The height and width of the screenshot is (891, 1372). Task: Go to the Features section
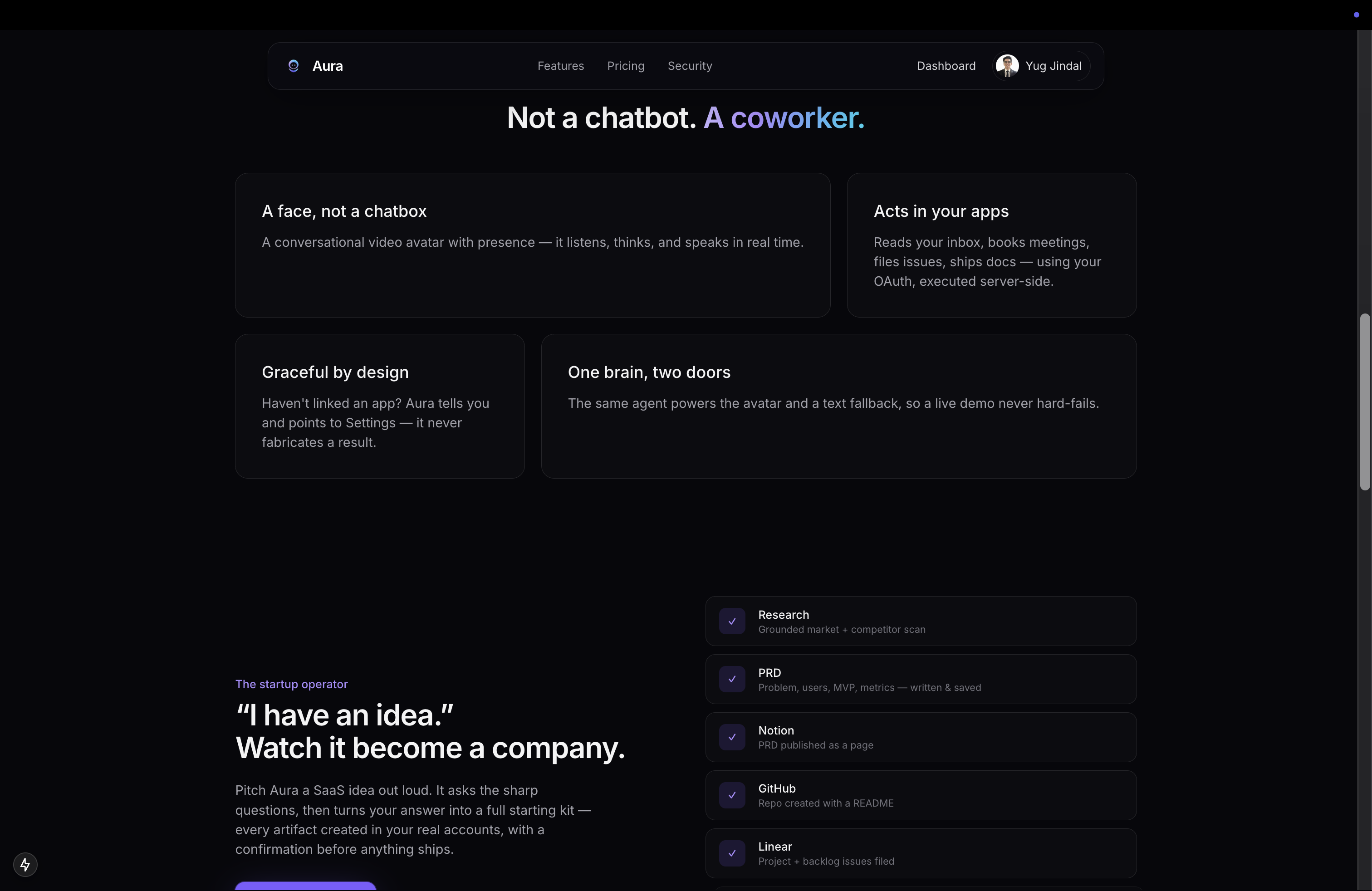coord(560,66)
